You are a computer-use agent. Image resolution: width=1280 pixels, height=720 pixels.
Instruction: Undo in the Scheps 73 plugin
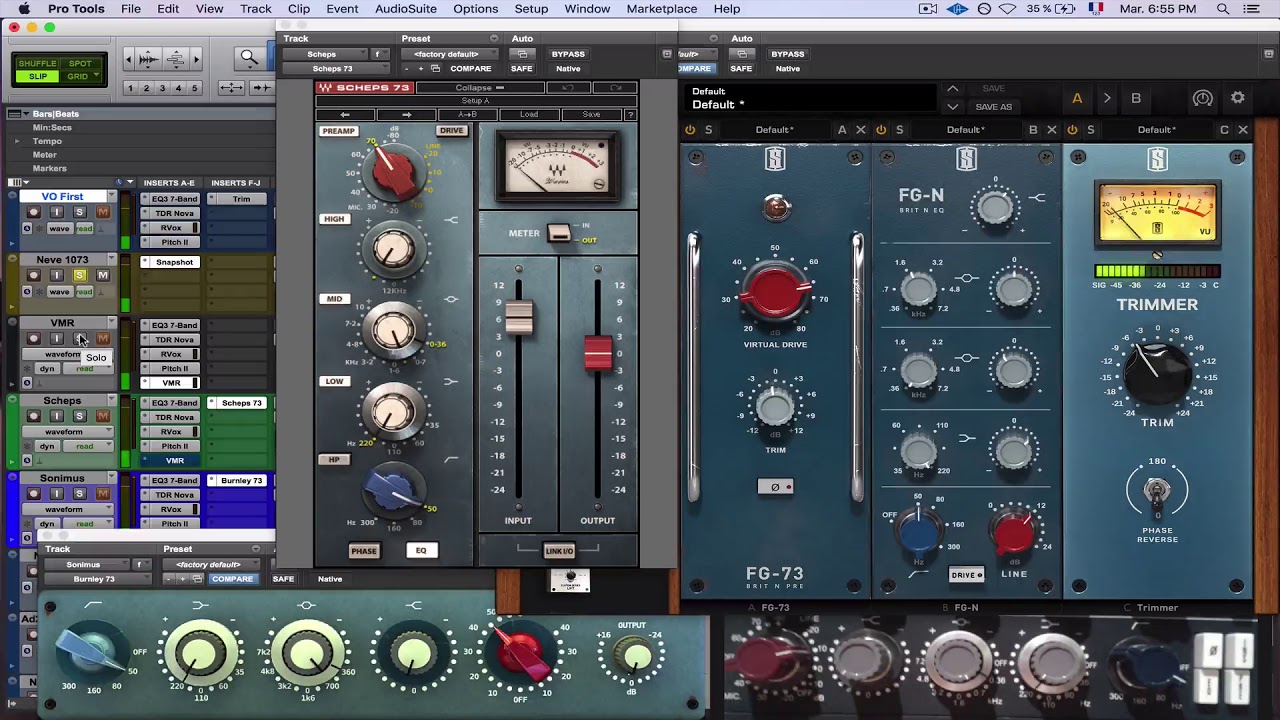point(567,88)
